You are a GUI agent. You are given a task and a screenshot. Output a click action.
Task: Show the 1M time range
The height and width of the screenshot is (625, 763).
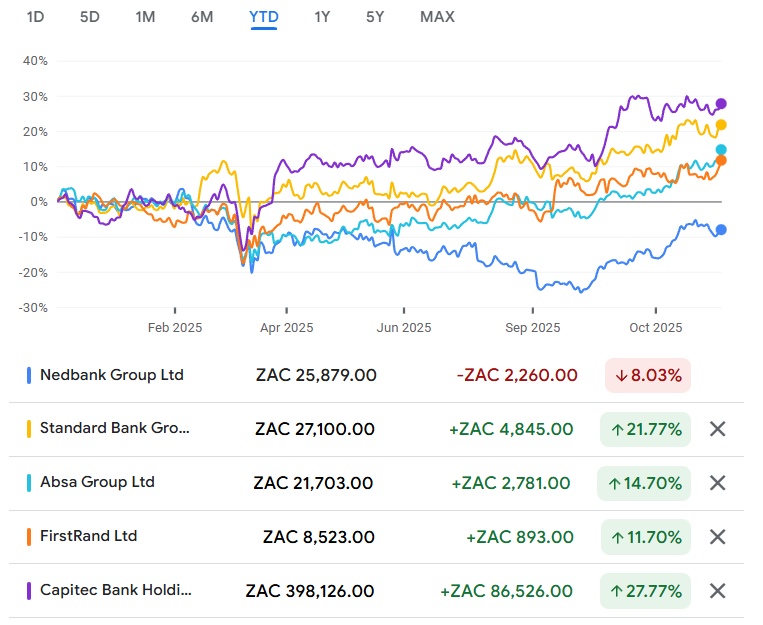coord(145,17)
